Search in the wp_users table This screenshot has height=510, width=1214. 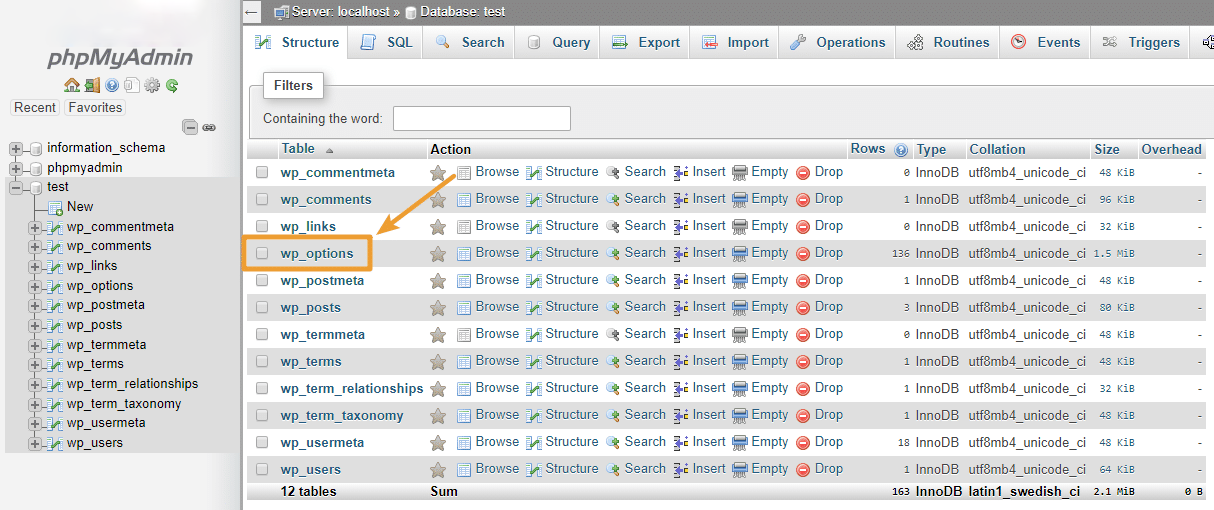pyautogui.click(x=636, y=469)
